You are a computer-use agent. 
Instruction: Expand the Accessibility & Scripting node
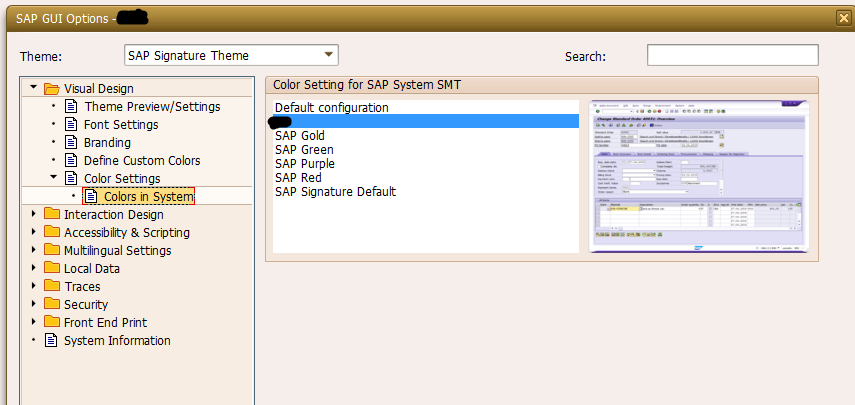point(35,232)
